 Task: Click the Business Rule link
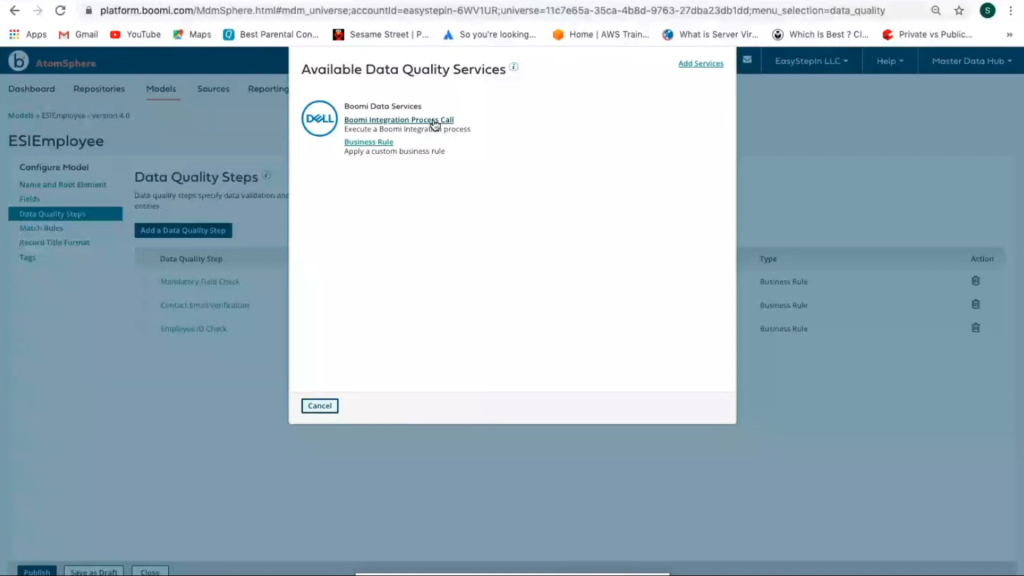click(368, 141)
